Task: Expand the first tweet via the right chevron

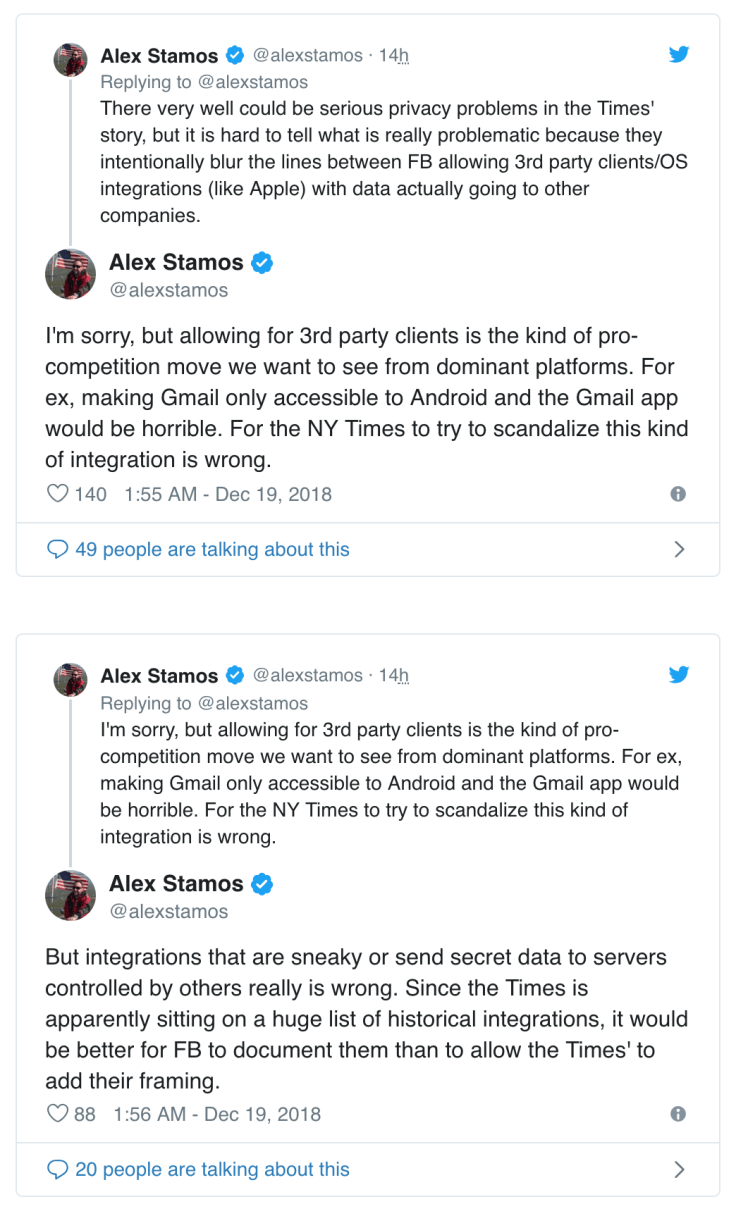Action: pos(680,549)
